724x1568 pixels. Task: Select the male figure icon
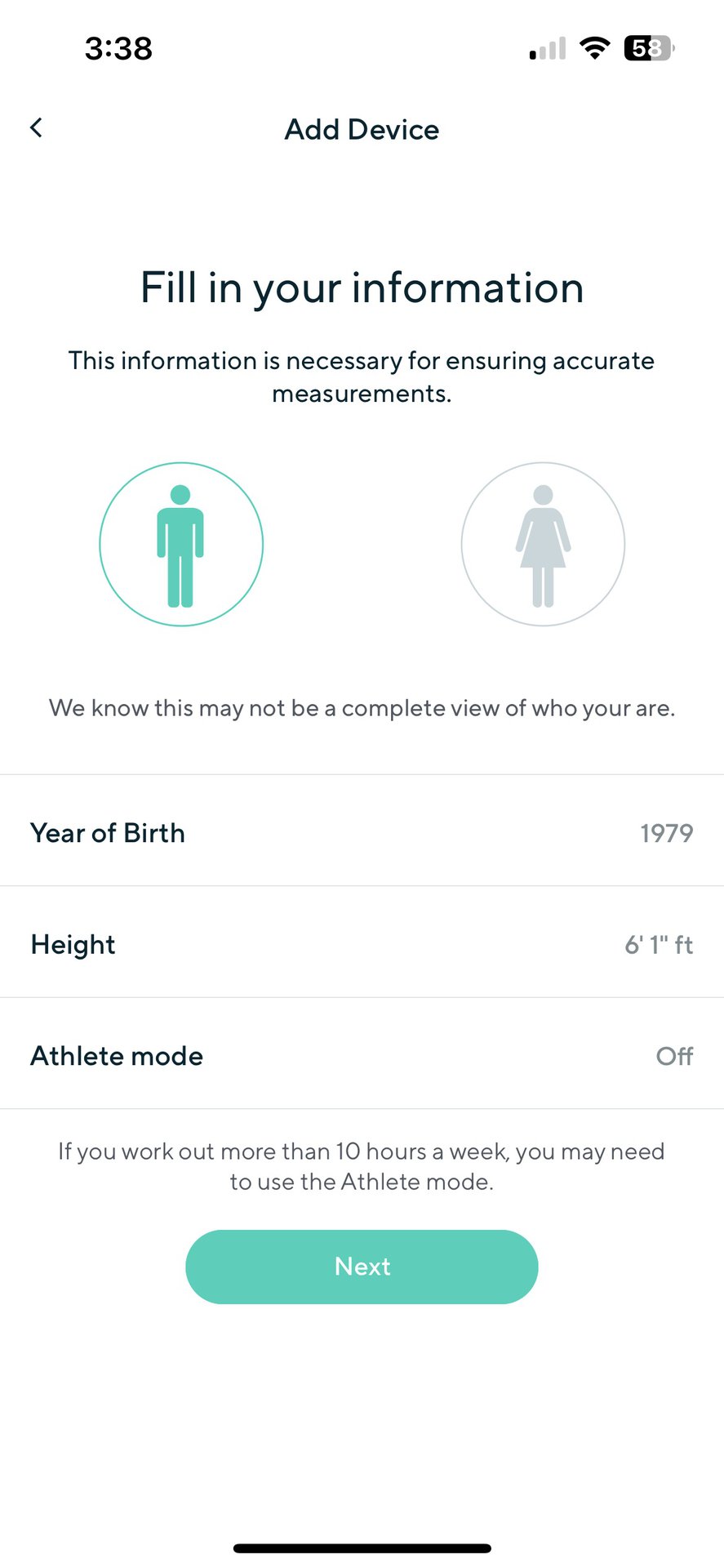coord(181,545)
